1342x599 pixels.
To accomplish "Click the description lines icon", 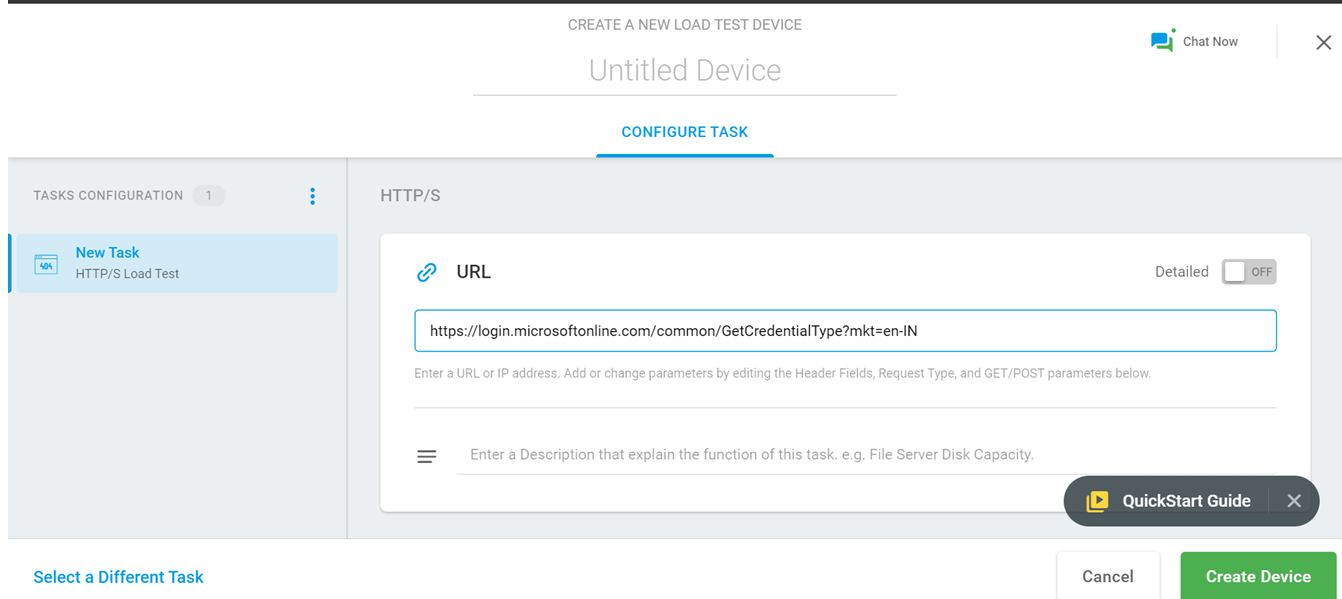I will pyautogui.click(x=427, y=455).
